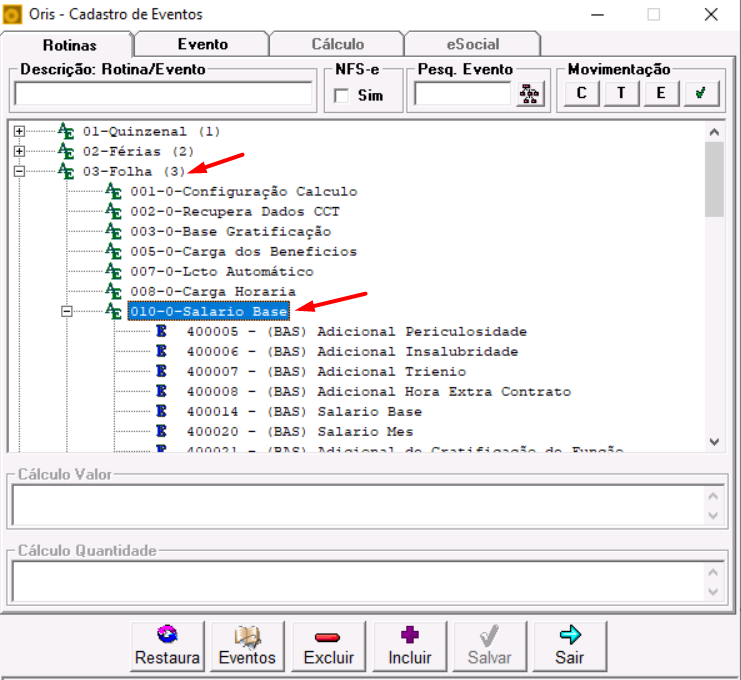This screenshot has height=680, width=741.
Task: Select 003-0-Base Gratificação item
Action: tap(231, 231)
